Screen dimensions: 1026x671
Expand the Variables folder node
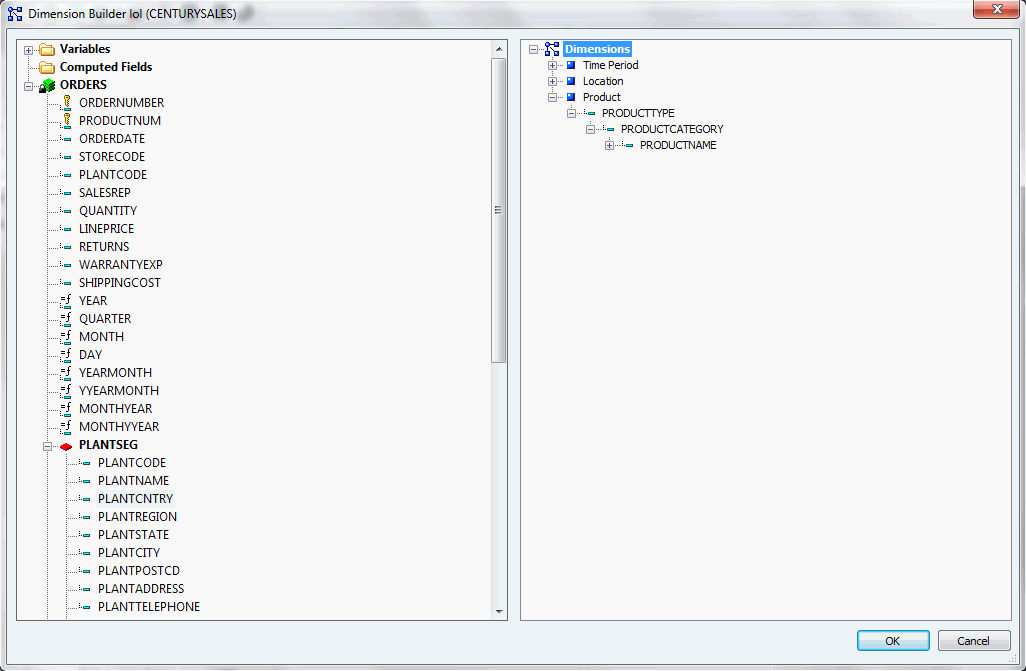28,50
